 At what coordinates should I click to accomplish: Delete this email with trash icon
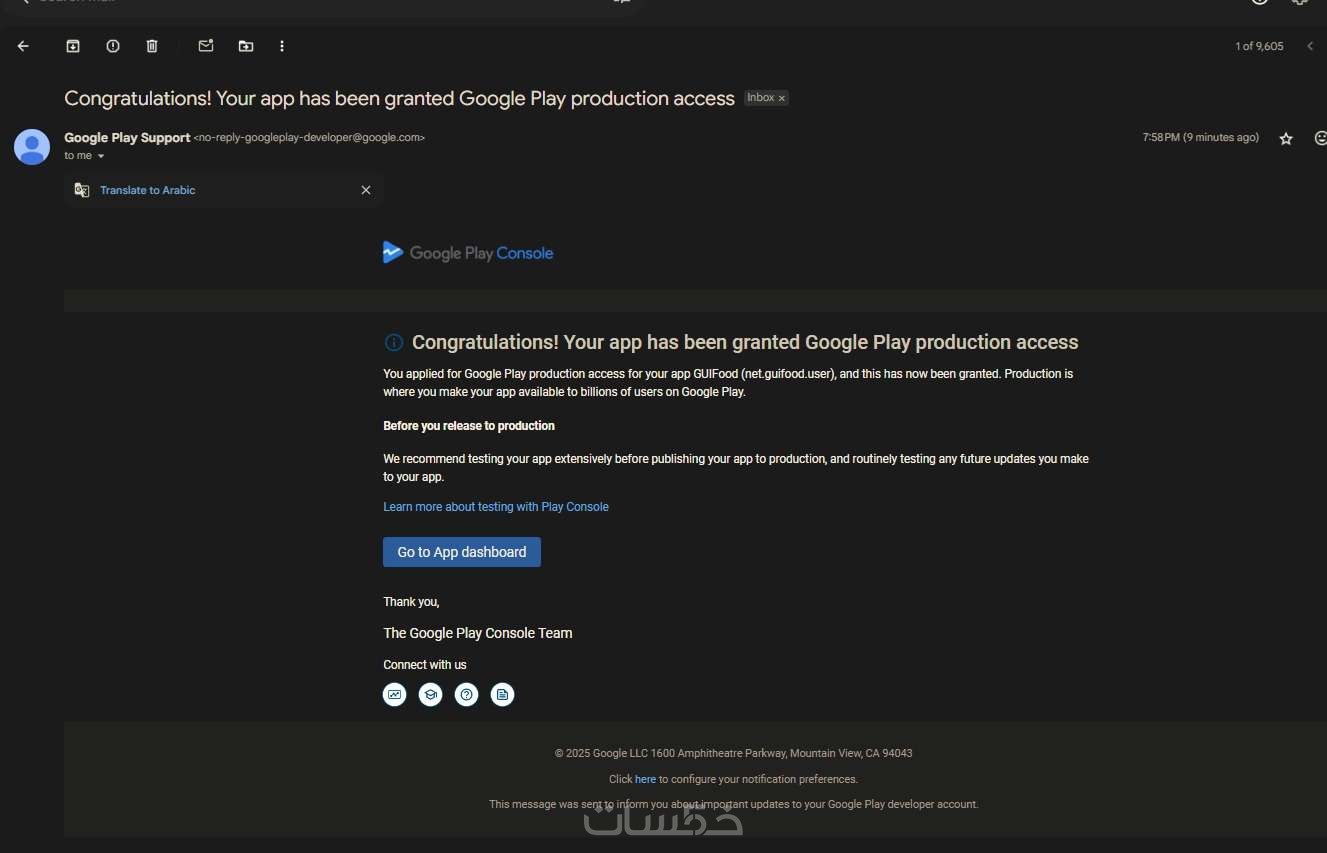click(152, 46)
